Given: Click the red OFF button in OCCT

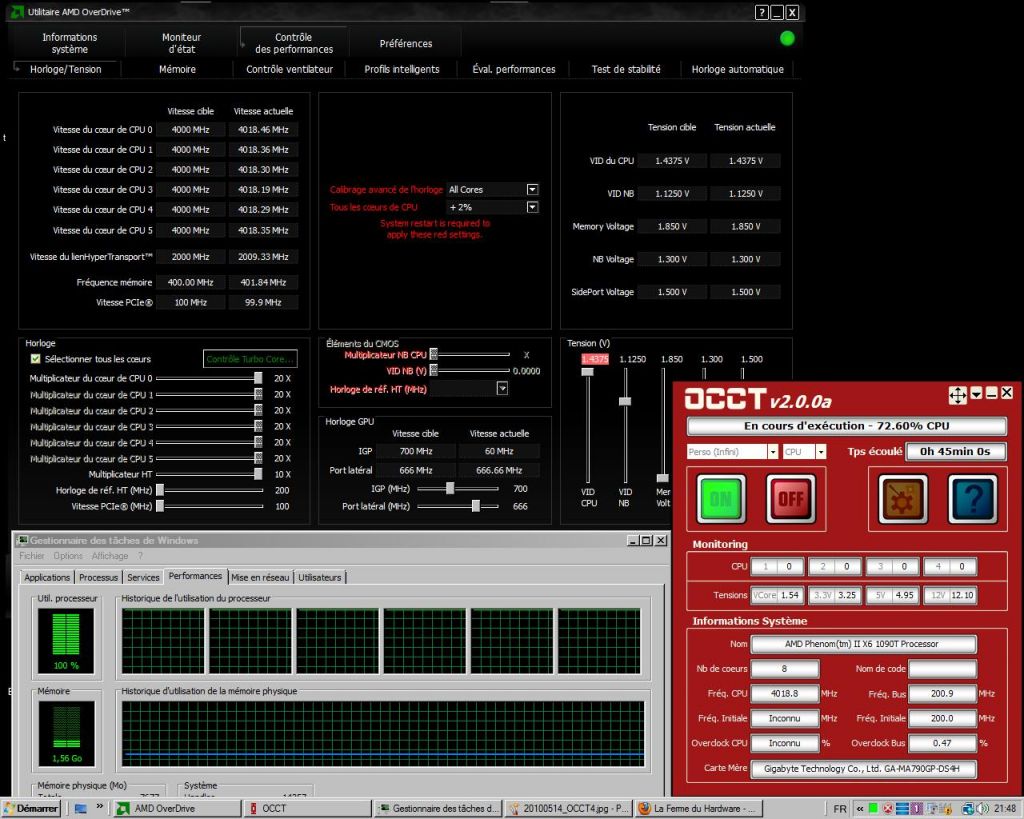Looking at the screenshot, I should point(791,499).
